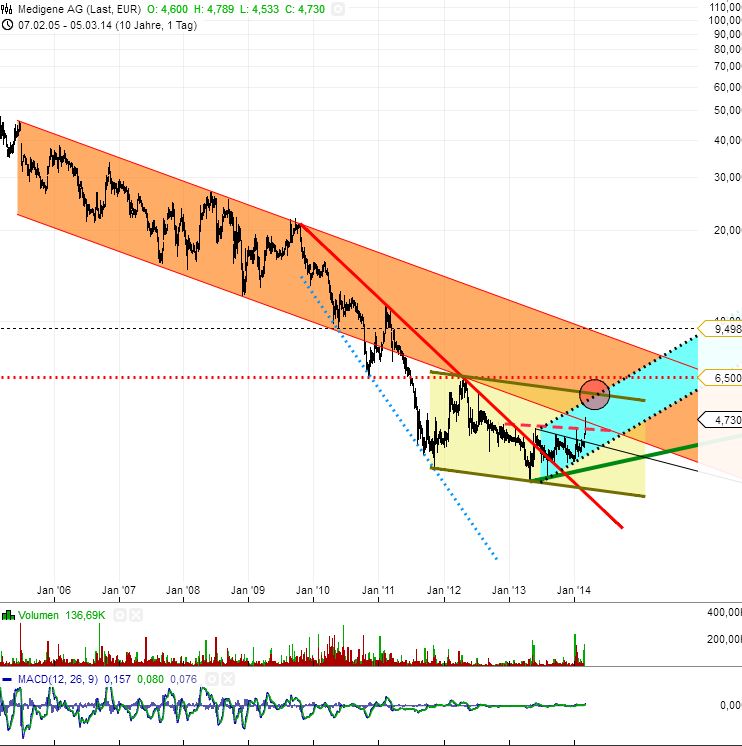Click the Volumen 136,69K label
This screenshot has height=746, width=742.
[62, 615]
